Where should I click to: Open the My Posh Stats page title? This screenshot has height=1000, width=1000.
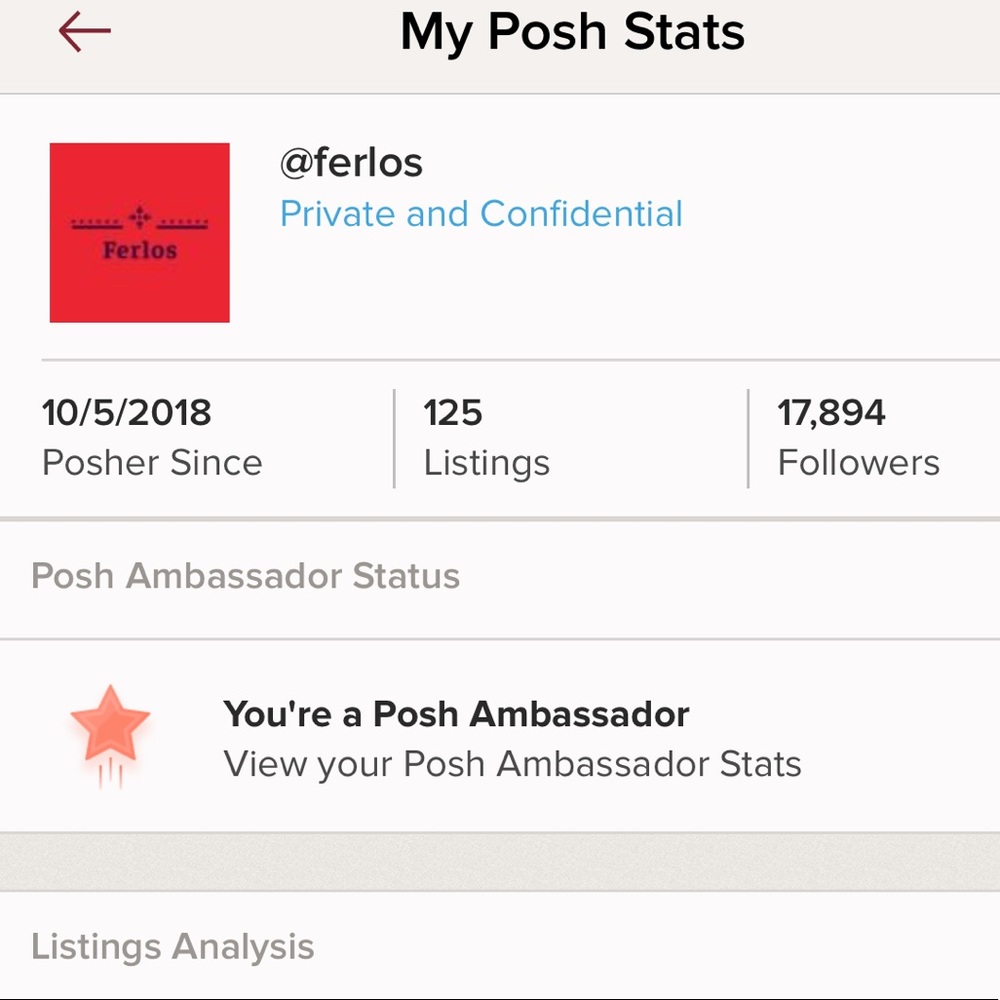click(x=571, y=31)
